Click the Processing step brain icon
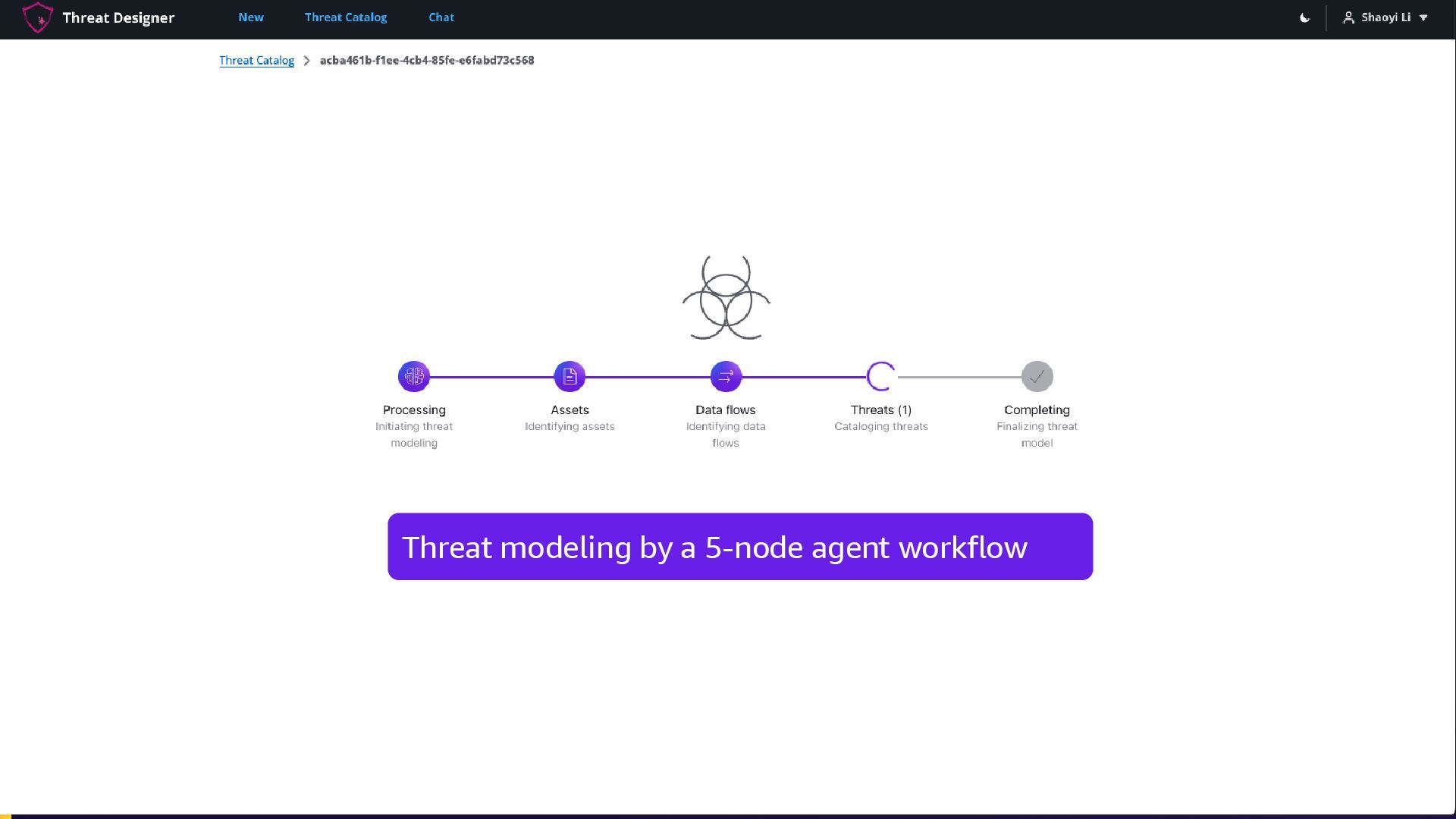This screenshot has width=1456, height=819. point(414,376)
